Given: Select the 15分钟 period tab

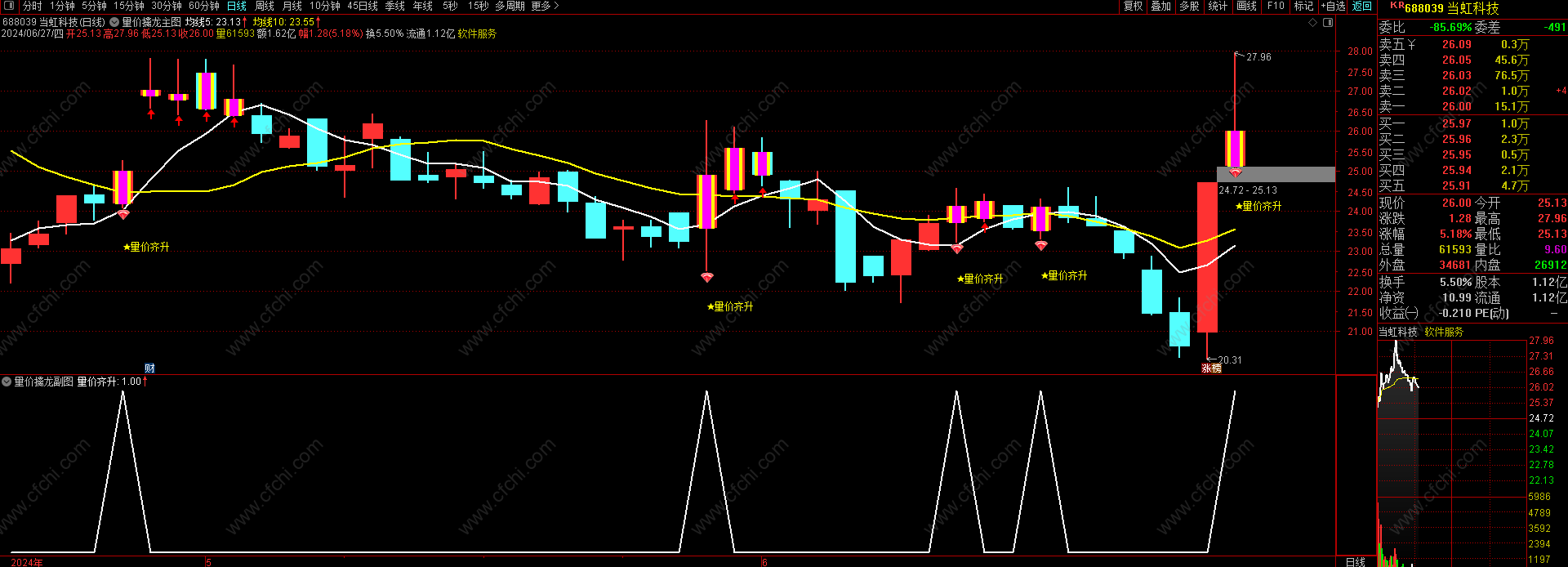Looking at the screenshot, I should 129,6.
